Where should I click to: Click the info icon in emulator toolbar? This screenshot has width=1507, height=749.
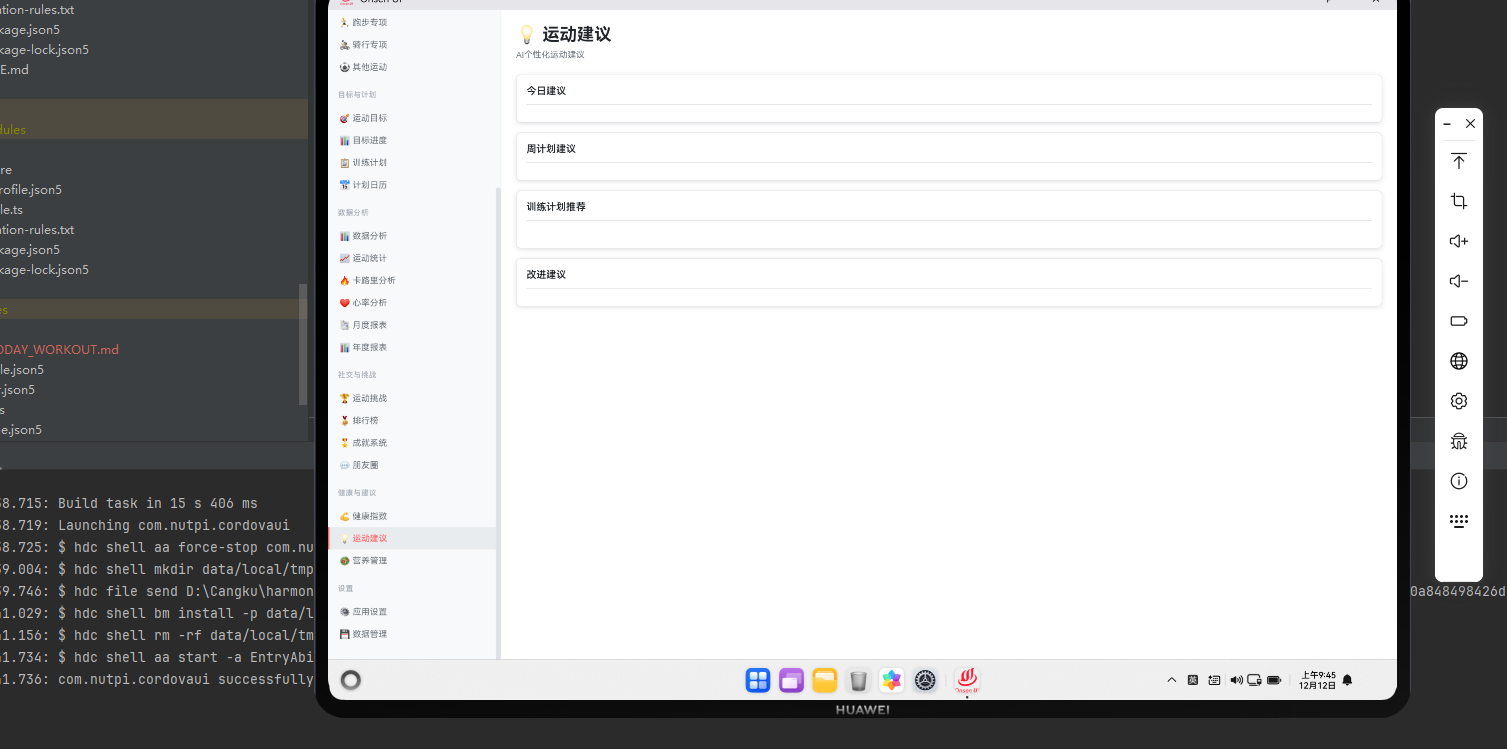[1459, 481]
